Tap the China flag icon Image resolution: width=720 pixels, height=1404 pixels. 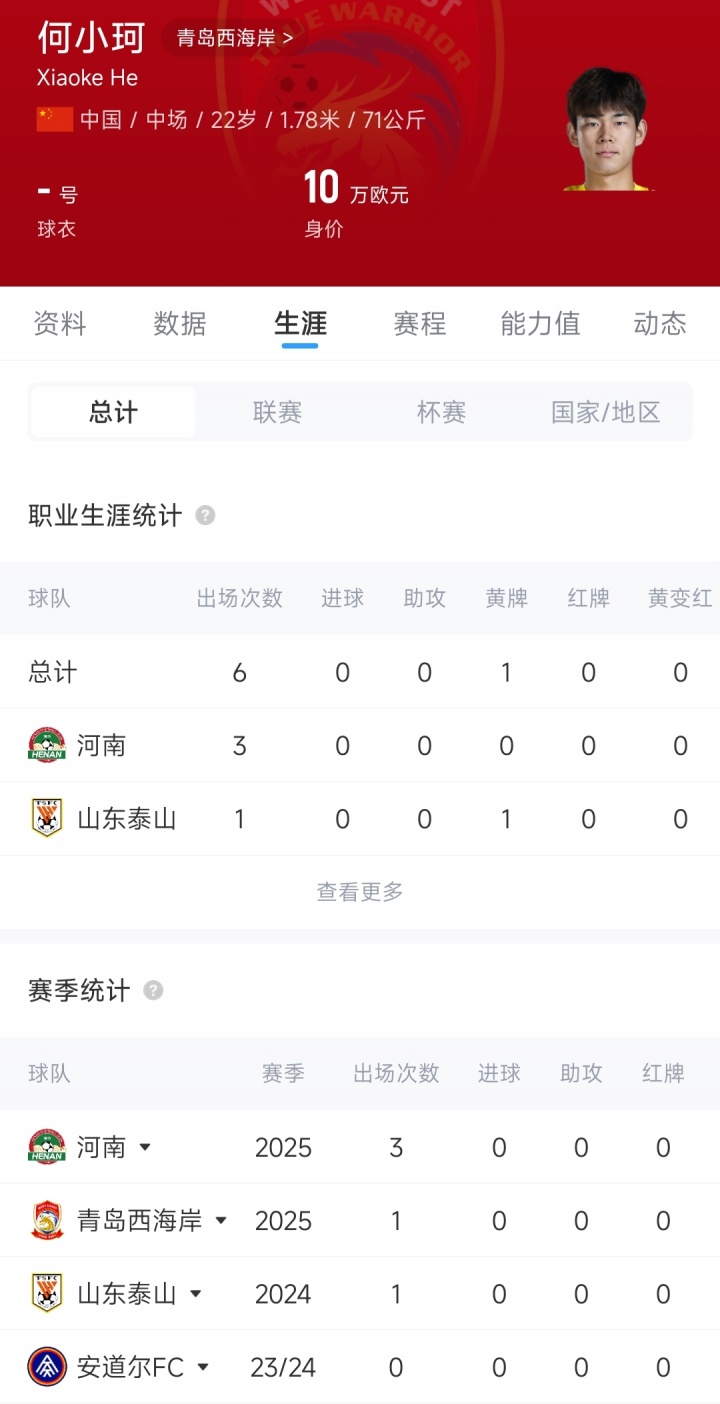pos(55,120)
